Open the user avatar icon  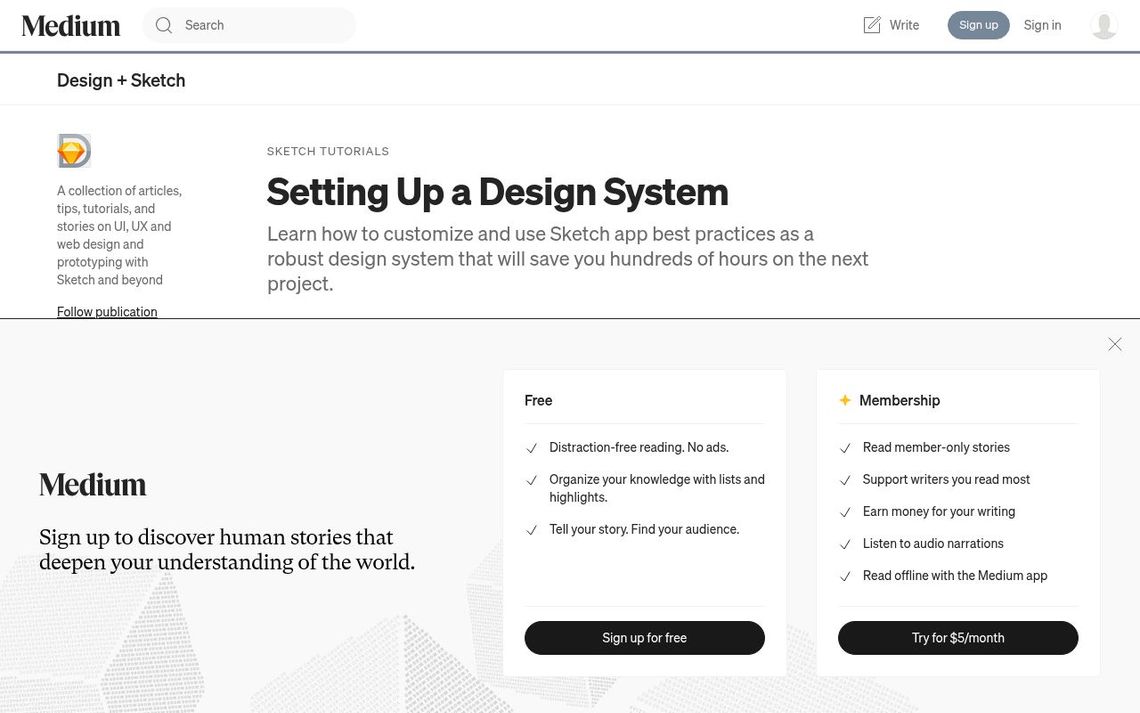click(x=1104, y=25)
